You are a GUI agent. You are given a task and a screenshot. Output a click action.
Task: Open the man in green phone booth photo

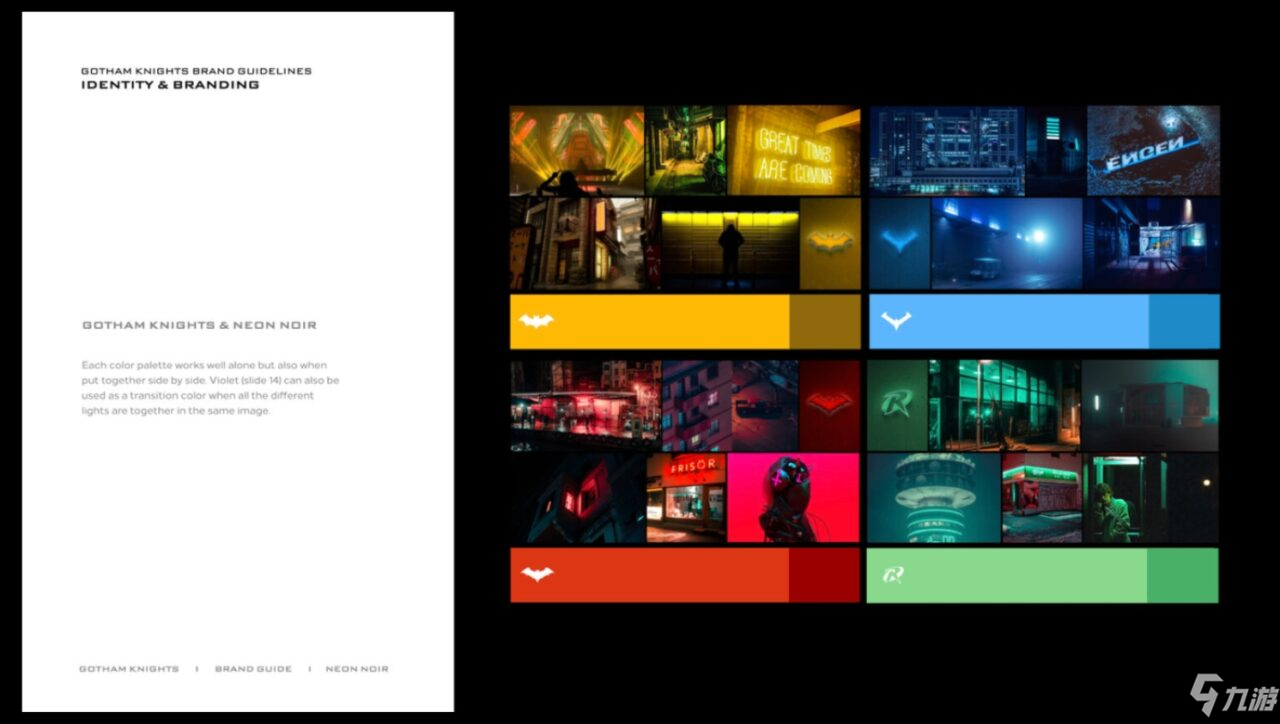1151,498
